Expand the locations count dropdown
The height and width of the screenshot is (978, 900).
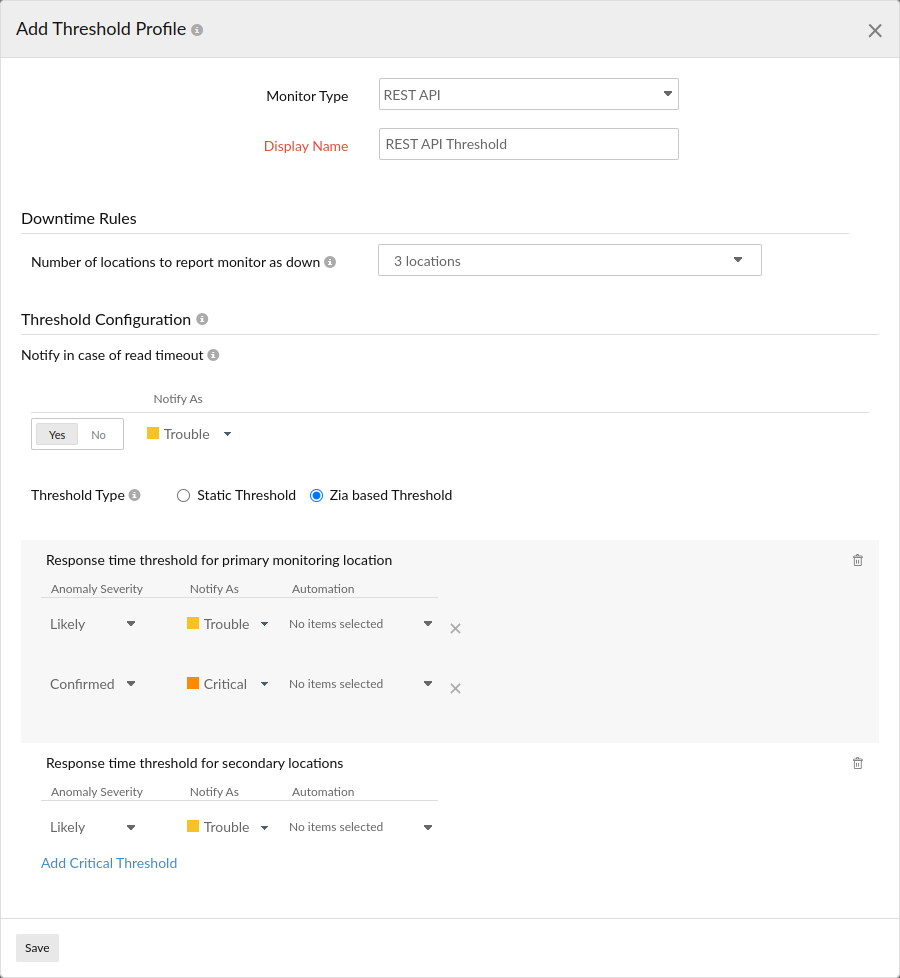pyautogui.click(x=738, y=259)
